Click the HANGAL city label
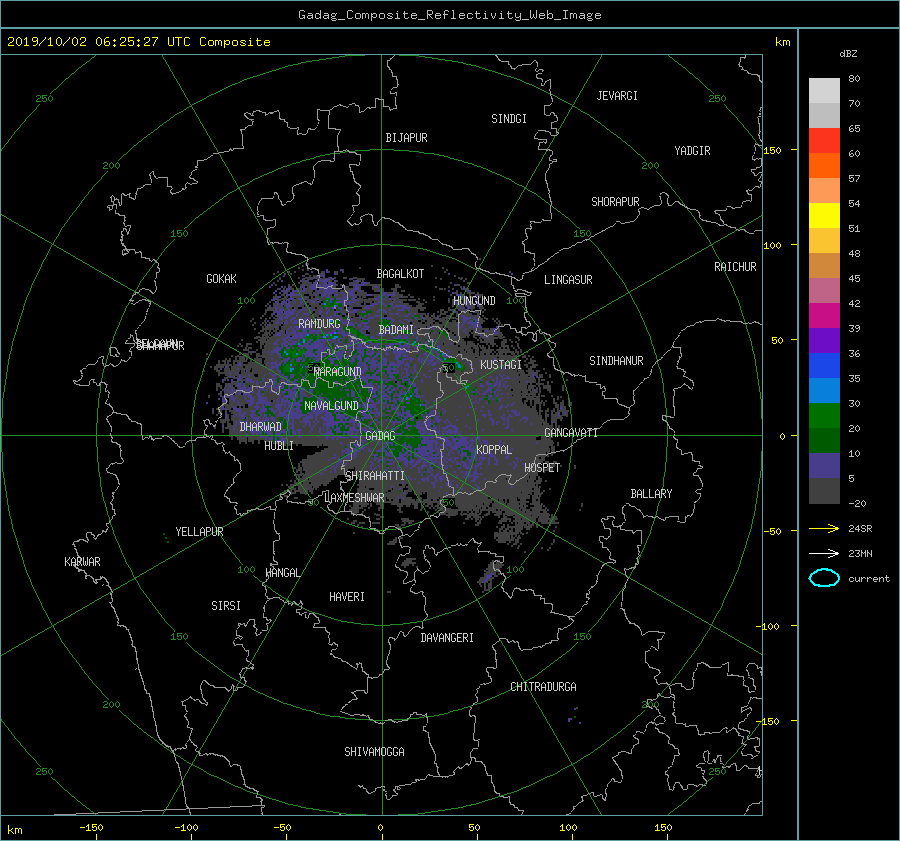This screenshot has height=841, width=900. click(x=282, y=573)
